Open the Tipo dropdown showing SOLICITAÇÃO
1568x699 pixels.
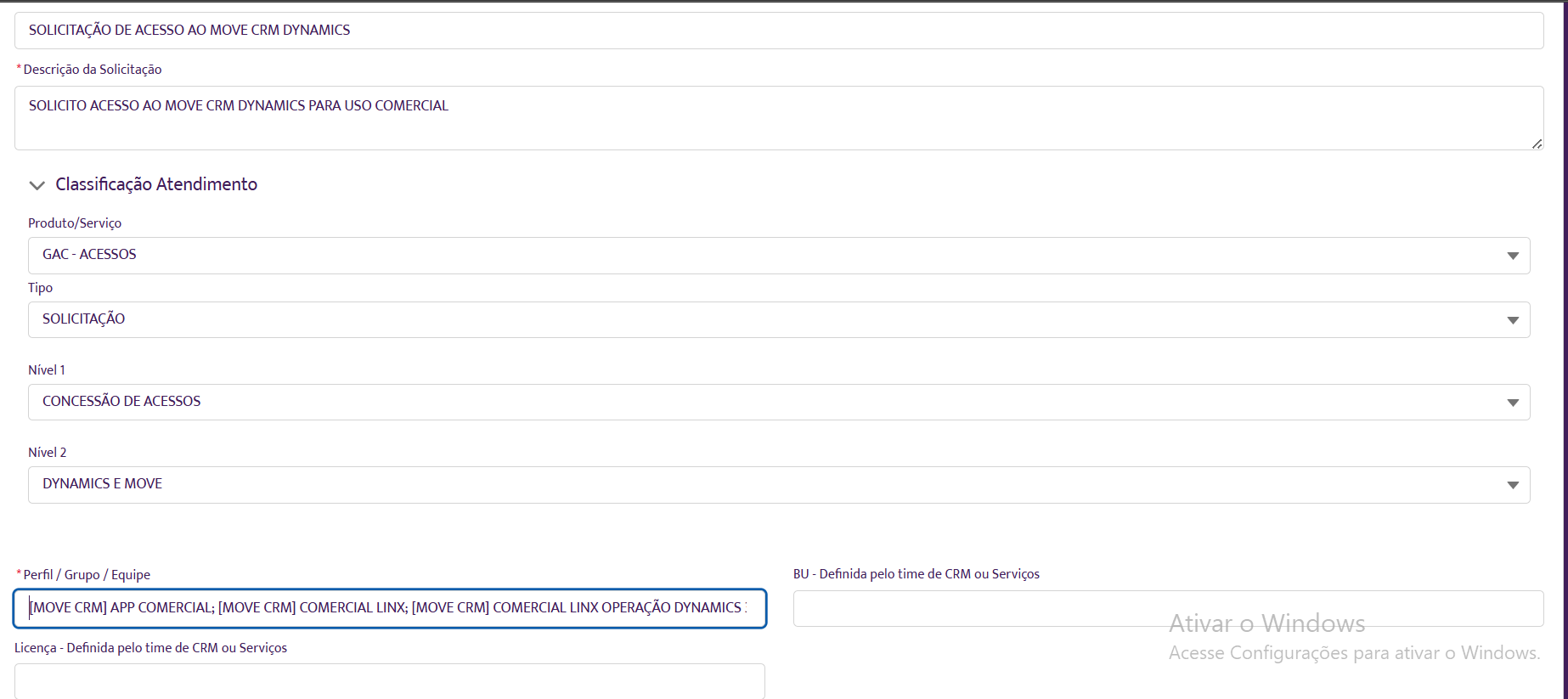point(779,320)
